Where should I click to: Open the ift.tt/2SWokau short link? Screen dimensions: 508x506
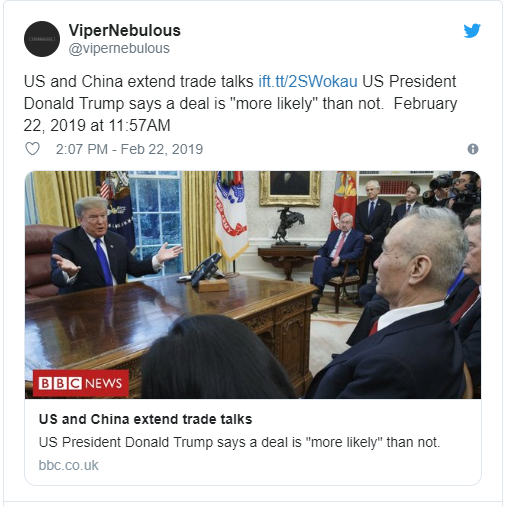pos(308,81)
